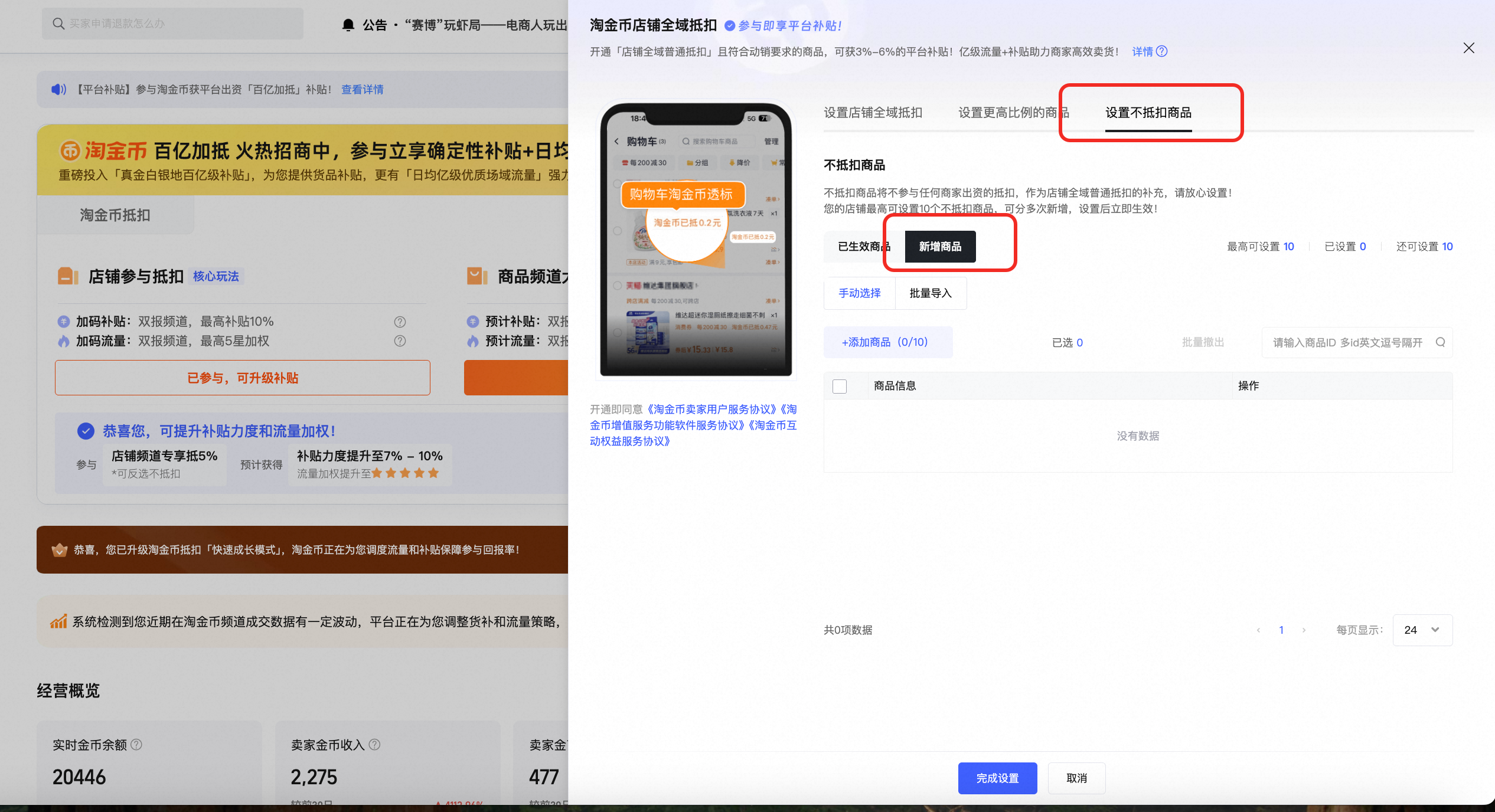The image size is (1495, 812).
Task: Click the 补贴力度提升至7% – 10% card
Action: point(370,464)
